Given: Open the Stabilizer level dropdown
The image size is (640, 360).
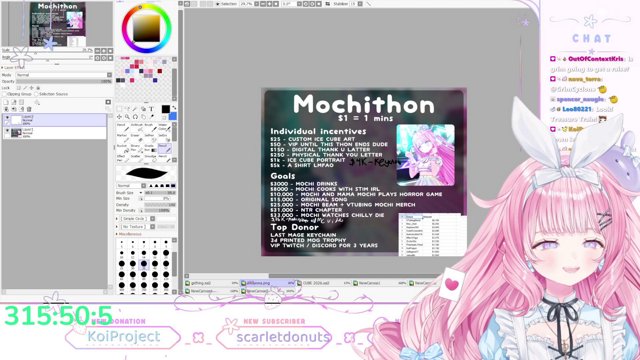Looking at the screenshot, I should (360, 4).
